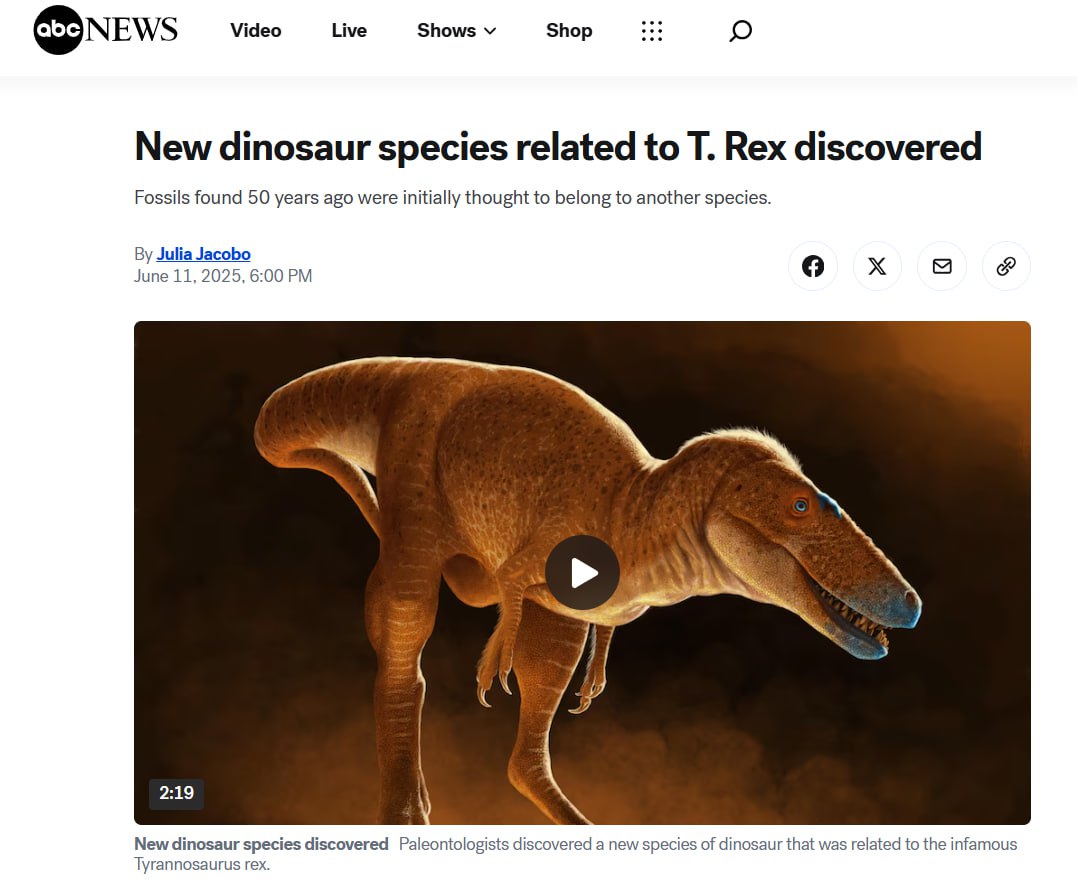Play the dinosaur video

[582, 573]
